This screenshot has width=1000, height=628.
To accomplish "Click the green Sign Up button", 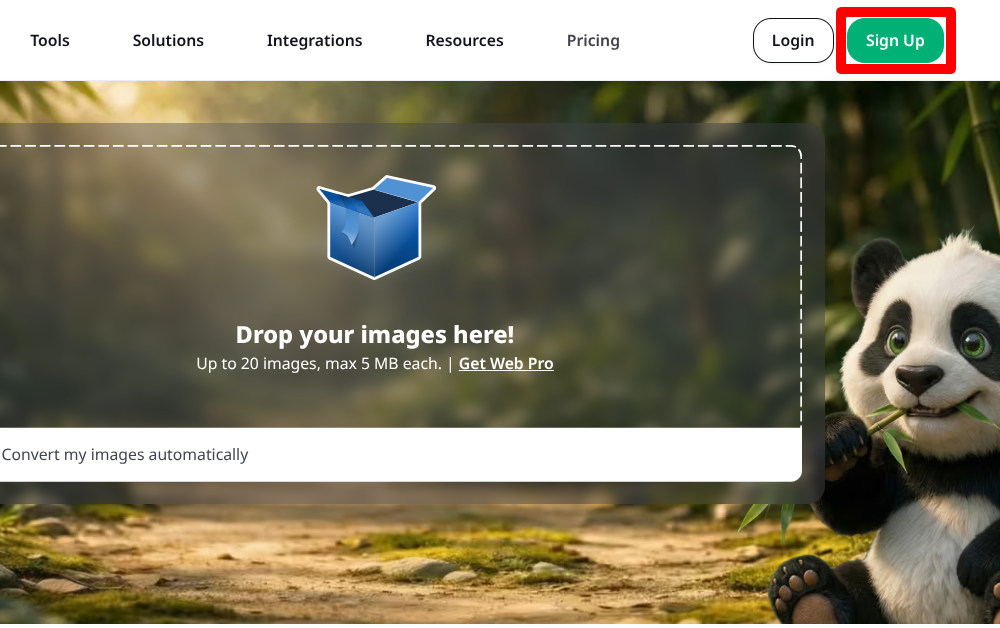I will coord(895,40).
